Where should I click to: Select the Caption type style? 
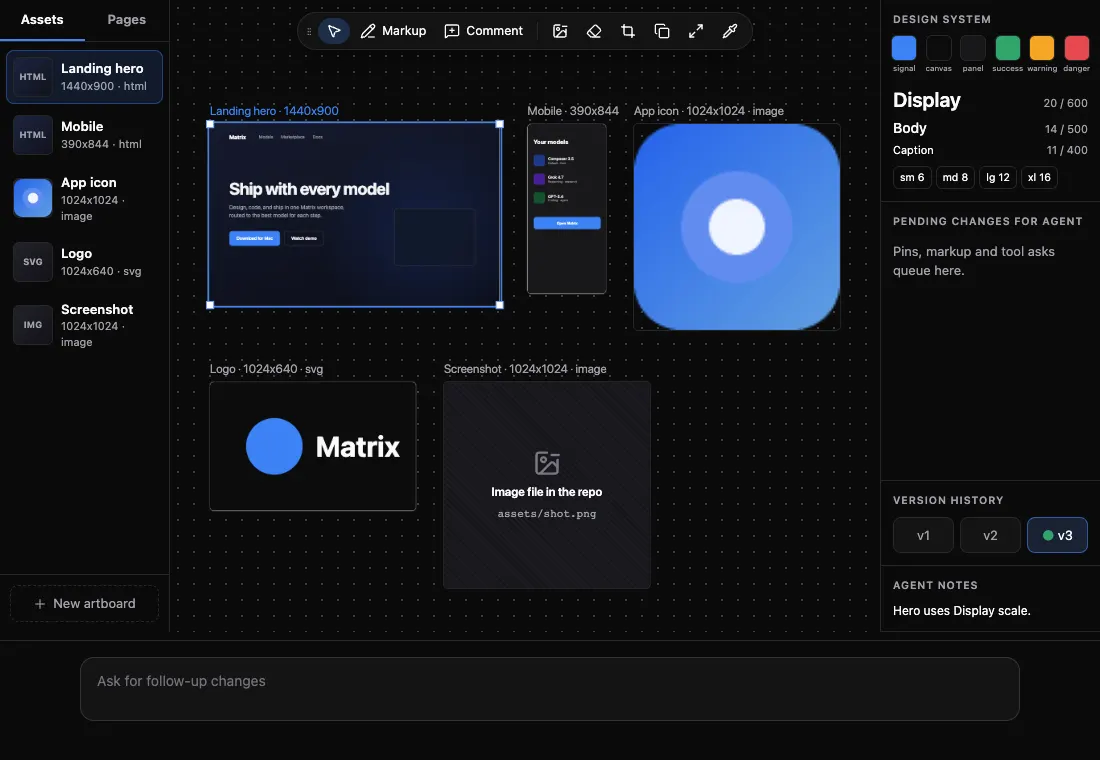click(913, 150)
